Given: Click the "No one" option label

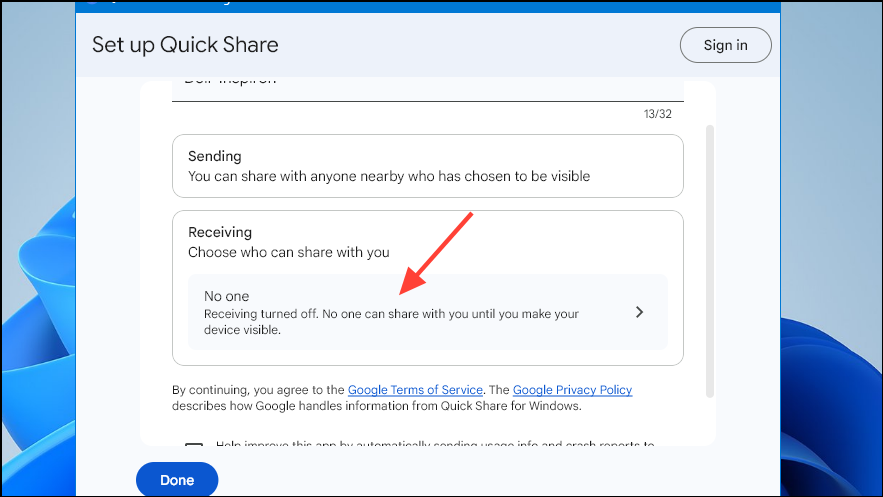Looking at the screenshot, I should (x=226, y=296).
